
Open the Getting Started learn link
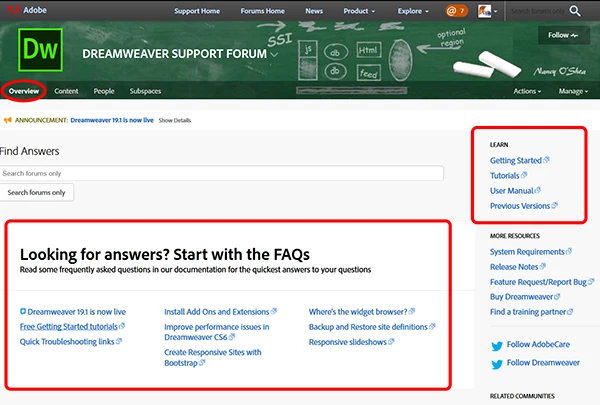(x=515, y=160)
